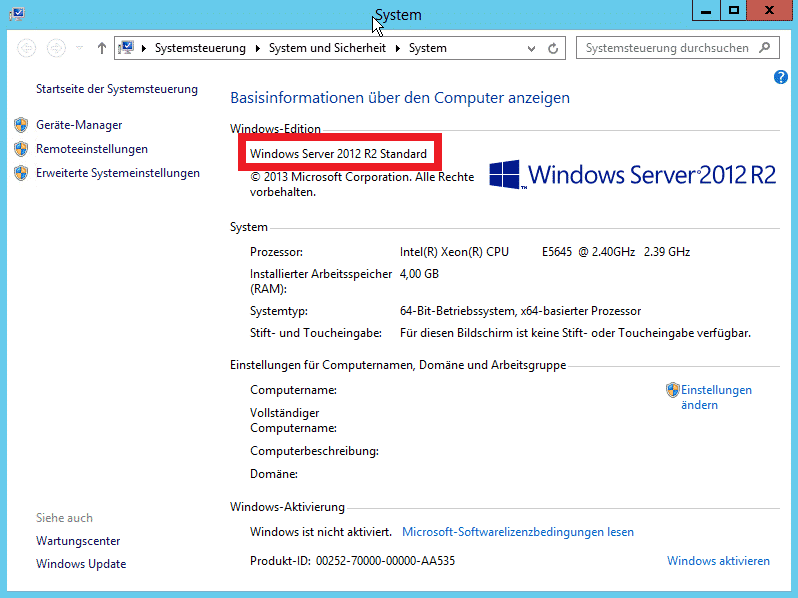Close the System window
The height and width of the screenshot is (598, 798).
[769, 11]
